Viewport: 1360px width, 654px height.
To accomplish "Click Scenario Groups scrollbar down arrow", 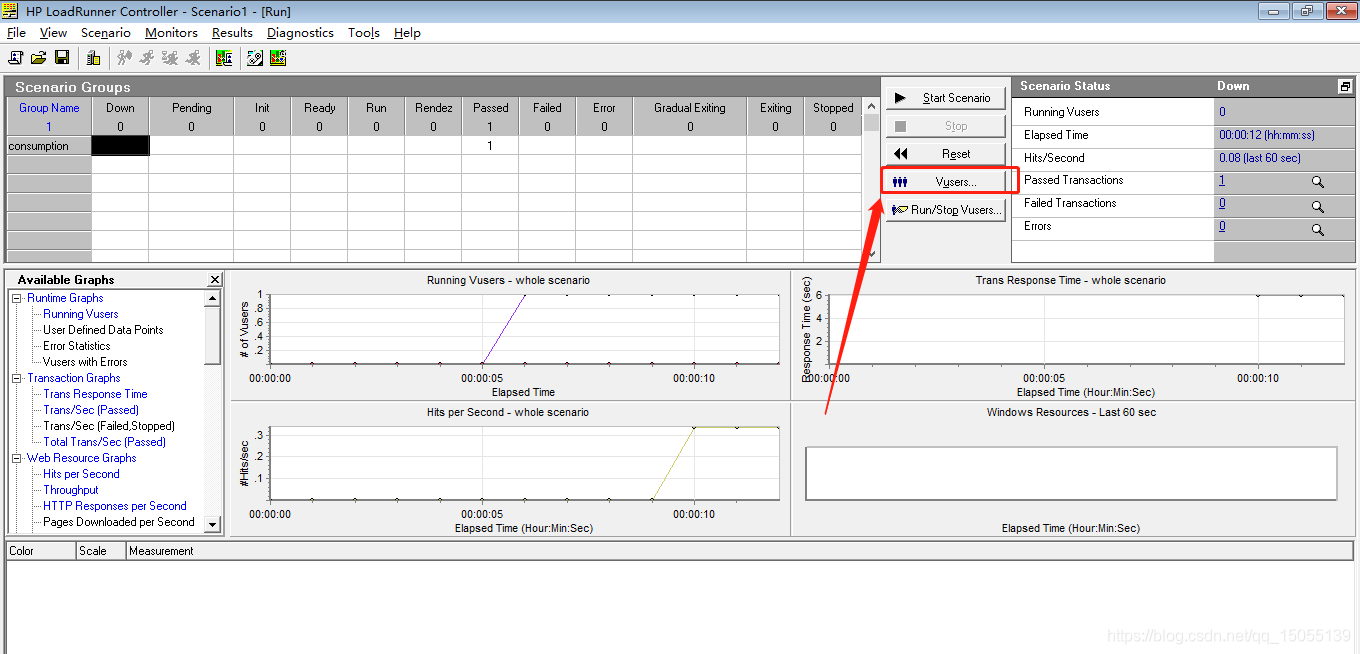I will pyautogui.click(x=871, y=254).
